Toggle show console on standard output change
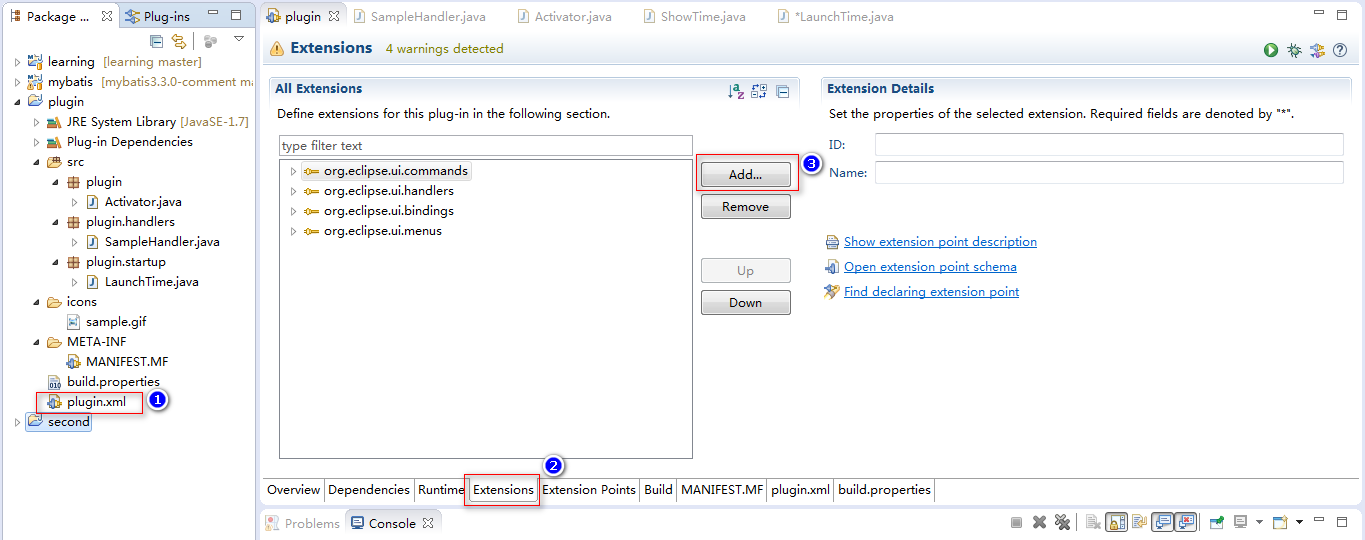Screen dimensions: 1365x540 pyautogui.click(x=1162, y=522)
